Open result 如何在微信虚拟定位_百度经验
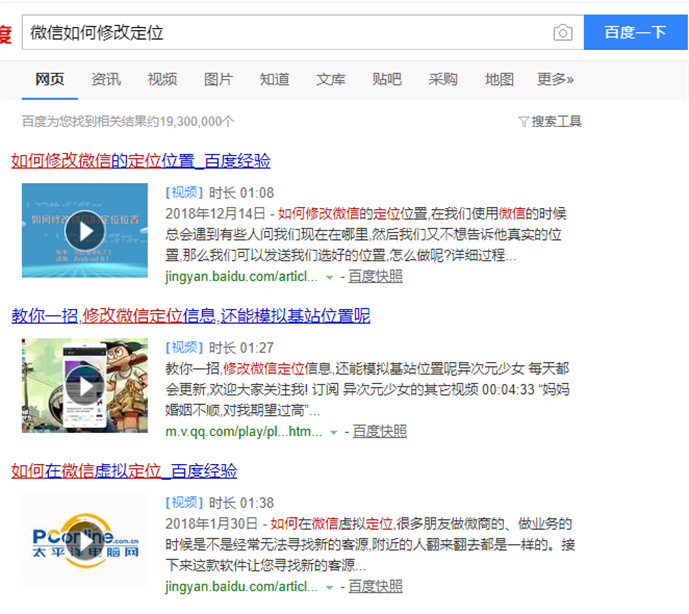The width and height of the screenshot is (689, 614). pos(124,471)
